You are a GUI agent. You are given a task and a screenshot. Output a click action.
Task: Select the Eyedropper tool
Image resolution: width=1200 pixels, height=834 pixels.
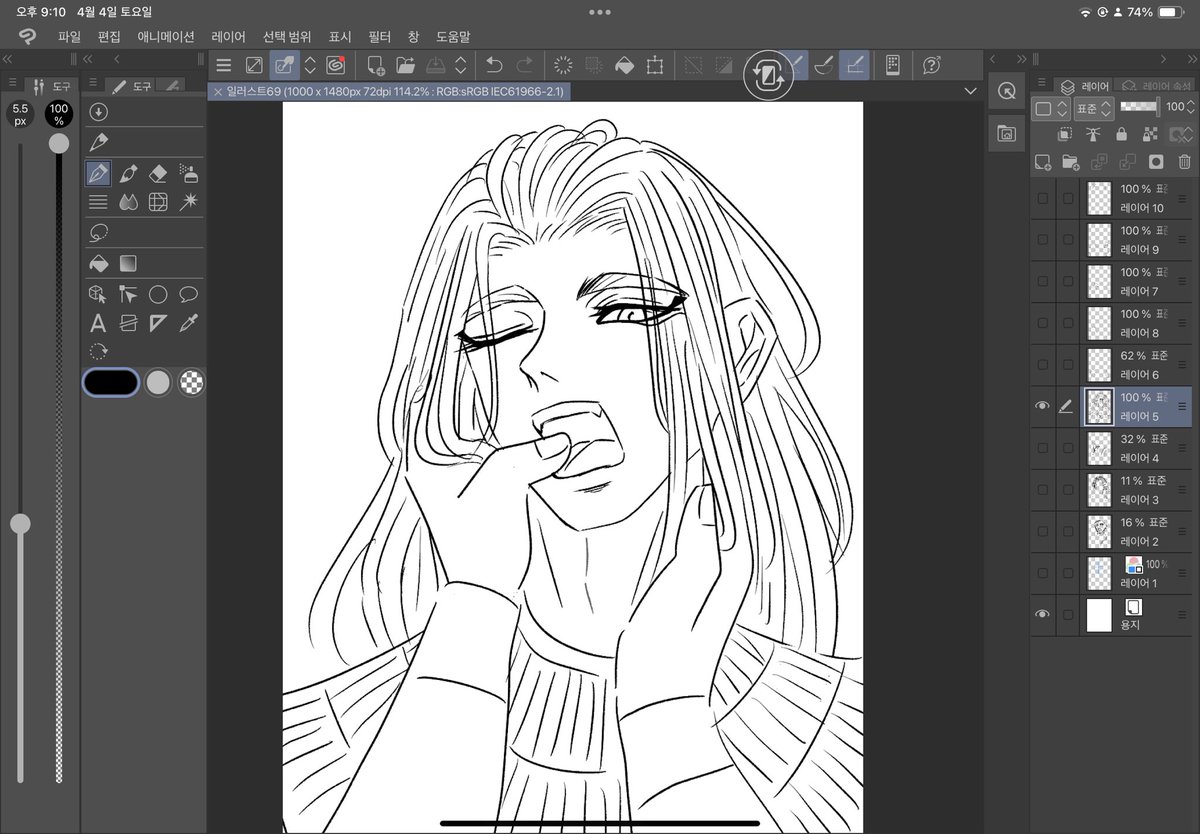tap(188, 323)
